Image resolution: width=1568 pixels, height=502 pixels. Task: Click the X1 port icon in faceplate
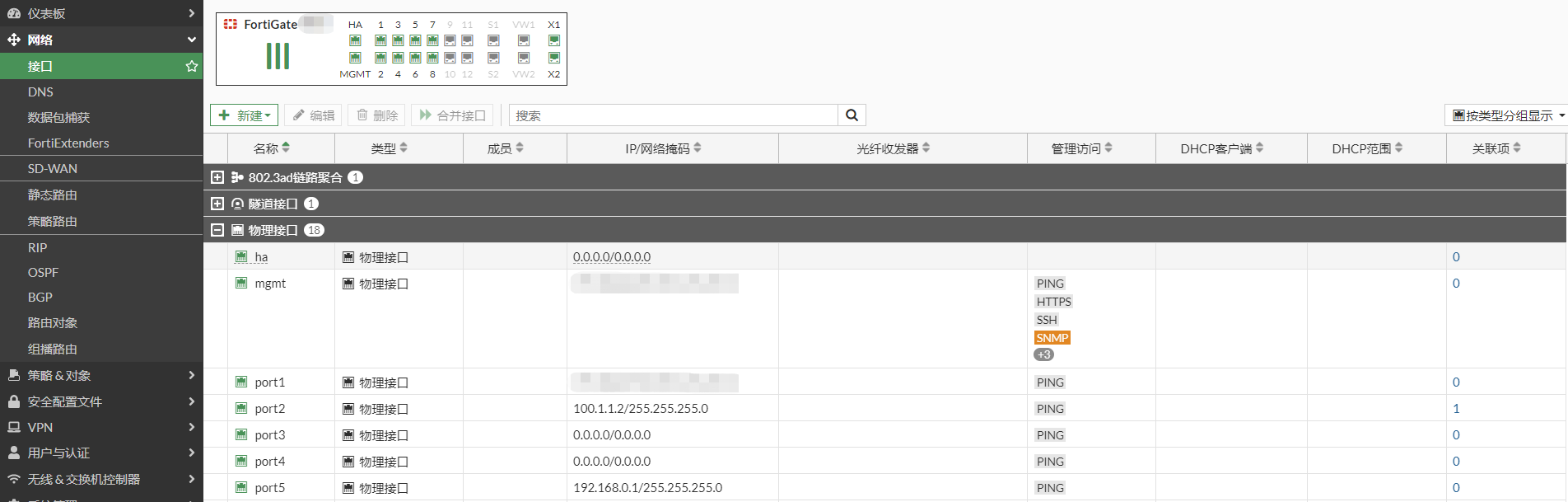[x=554, y=40]
